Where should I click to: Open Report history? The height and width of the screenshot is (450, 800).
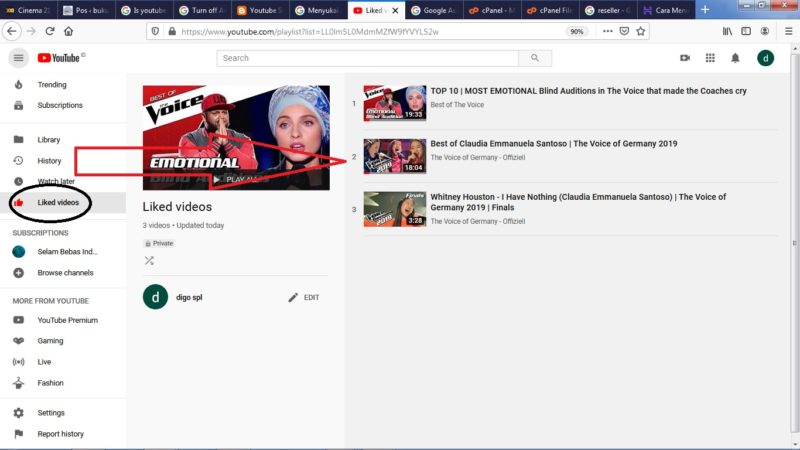(63, 434)
